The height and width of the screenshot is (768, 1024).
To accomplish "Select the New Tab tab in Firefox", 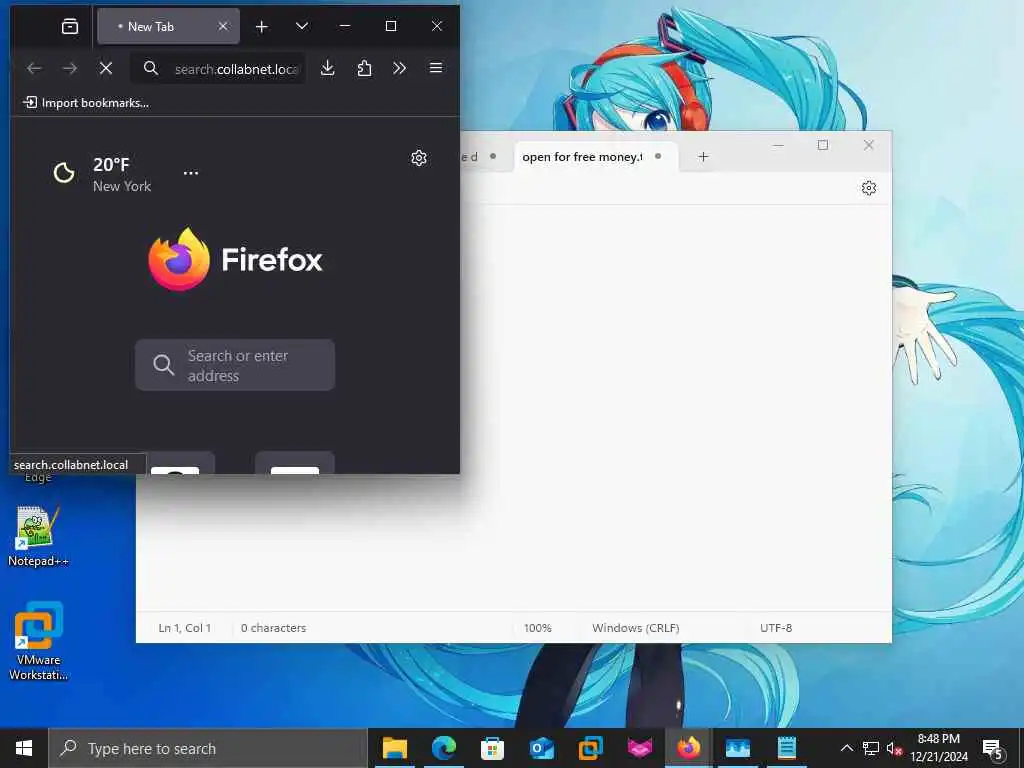I will [168, 26].
